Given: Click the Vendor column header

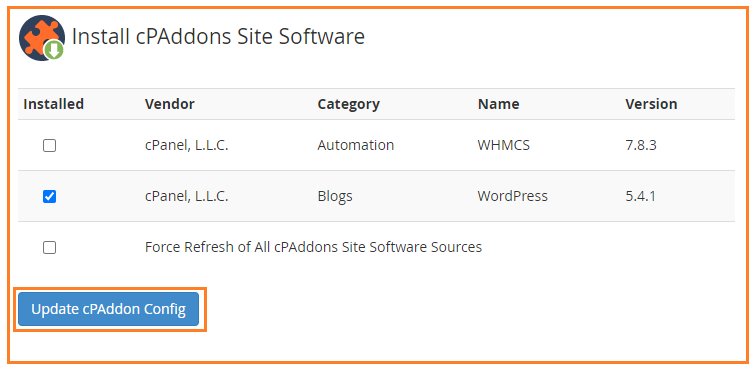Looking at the screenshot, I should tap(170, 104).
